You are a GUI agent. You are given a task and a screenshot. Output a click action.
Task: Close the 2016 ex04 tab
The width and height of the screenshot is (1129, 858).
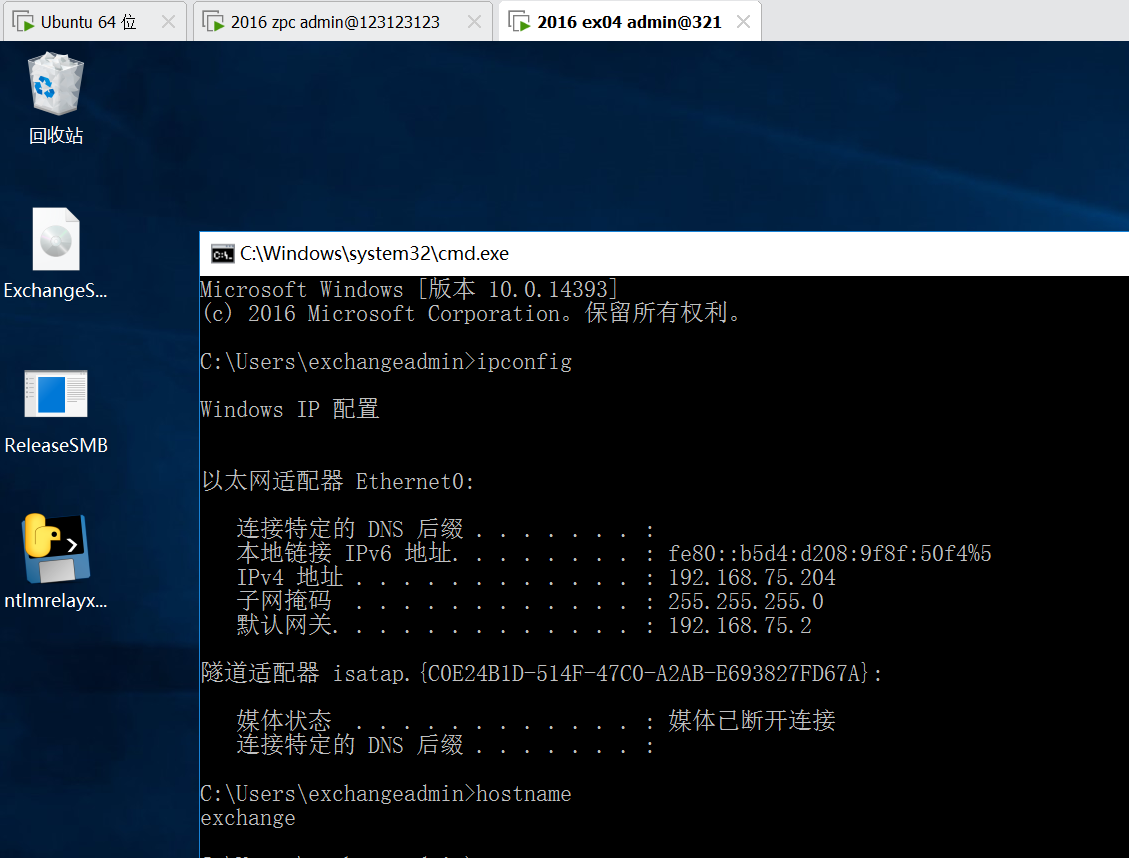tap(743, 22)
